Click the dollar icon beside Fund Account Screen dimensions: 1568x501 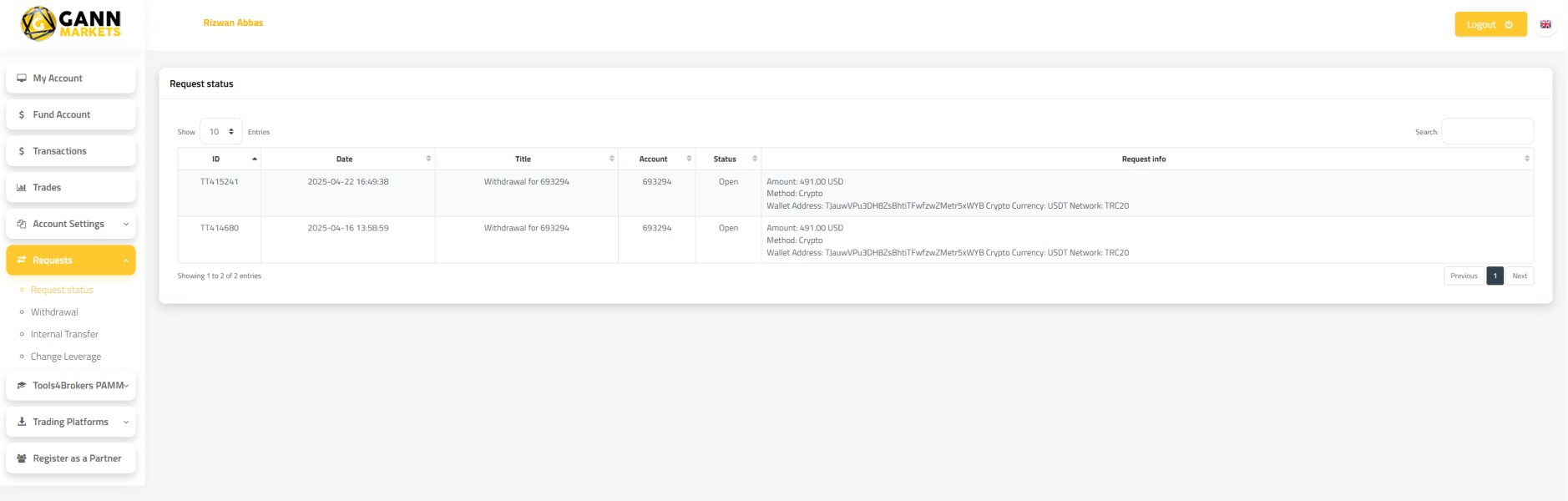coord(22,115)
